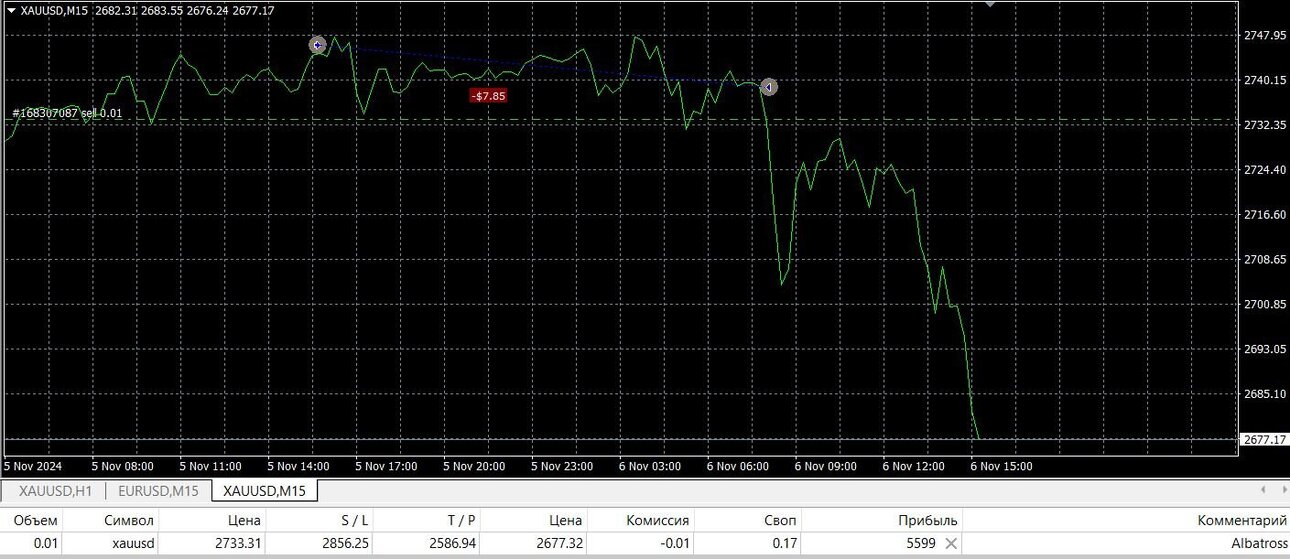
Task: Select the volume value 0.01 in trade row
Action: coord(46,544)
